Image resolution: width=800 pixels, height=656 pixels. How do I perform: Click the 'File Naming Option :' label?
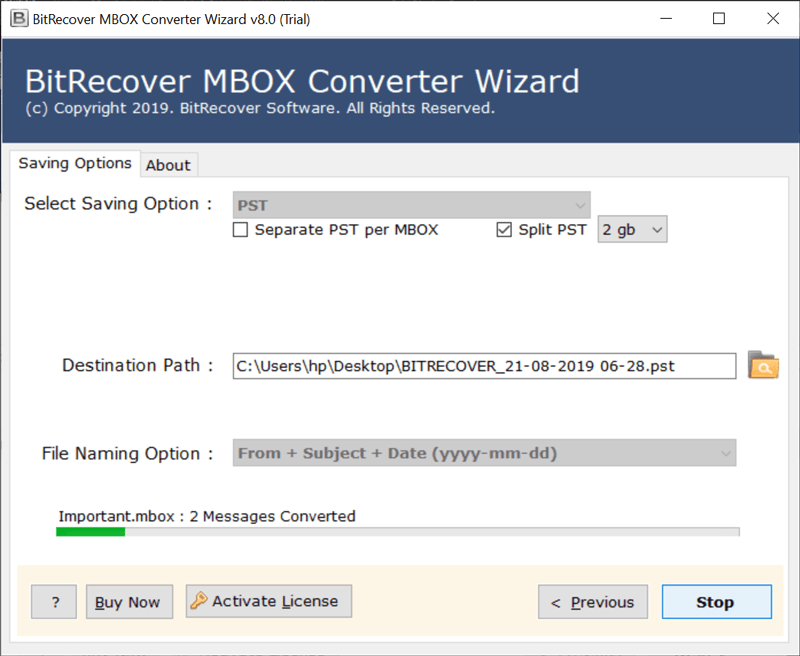128,453
